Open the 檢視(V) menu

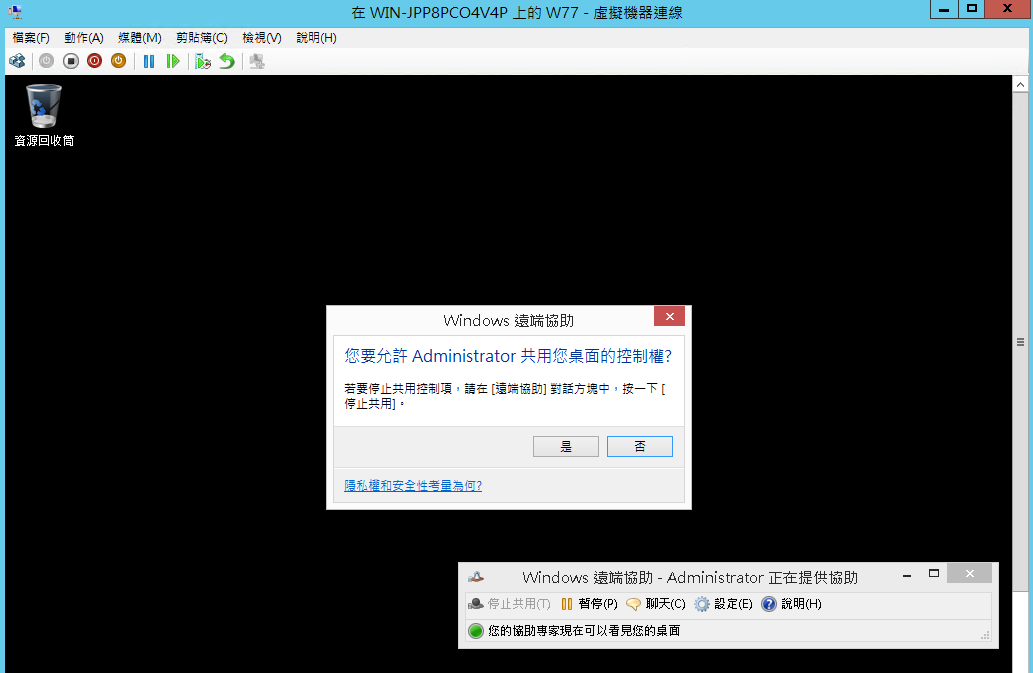click(x=262, y=38)
